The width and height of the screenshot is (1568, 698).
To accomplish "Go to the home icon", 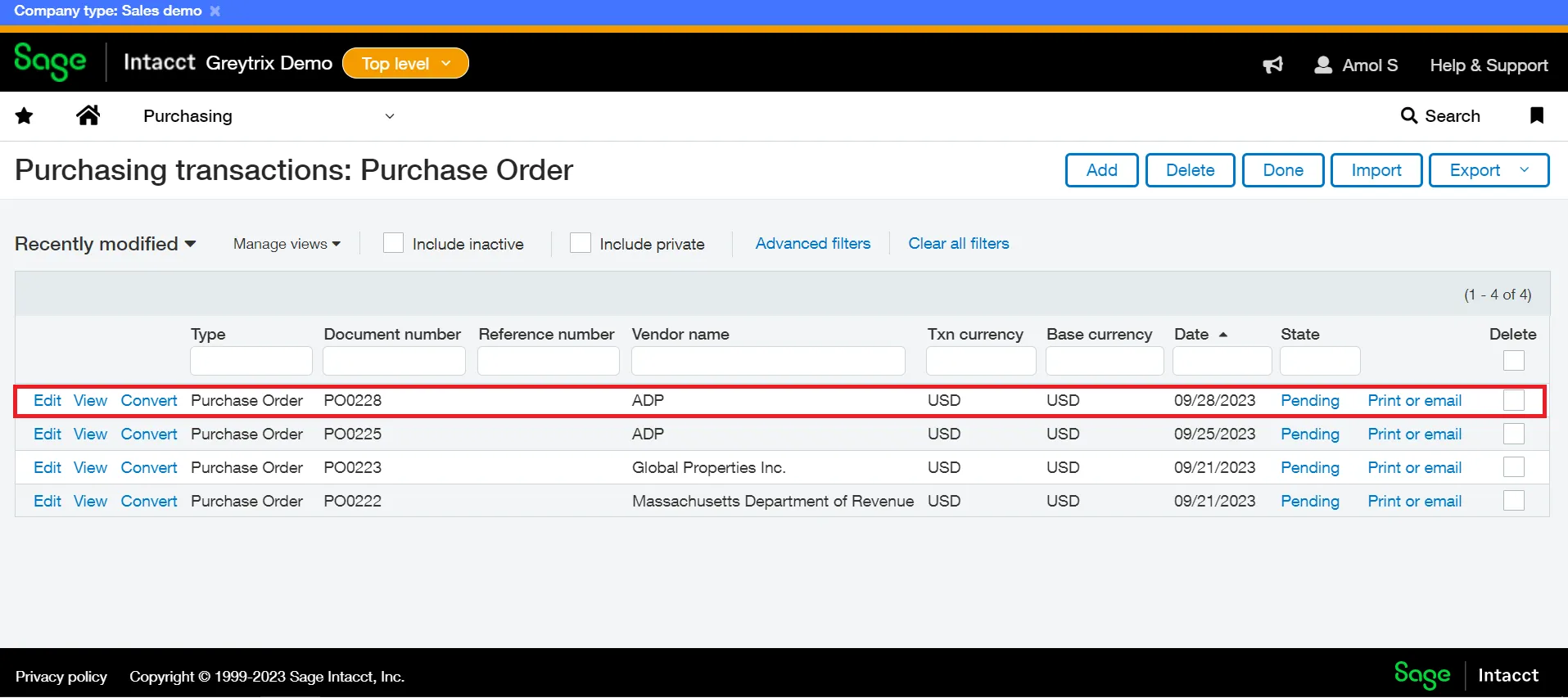I will [88, 115].
